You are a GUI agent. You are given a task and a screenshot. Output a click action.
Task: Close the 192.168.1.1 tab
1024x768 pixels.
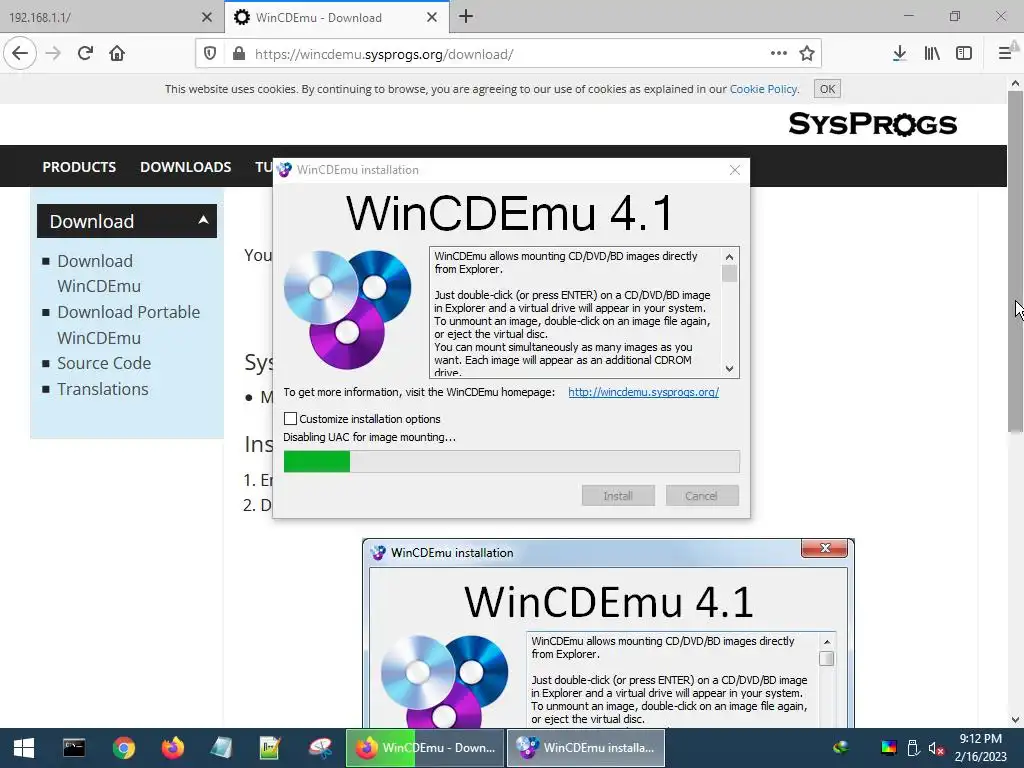(x=206, y=18)
